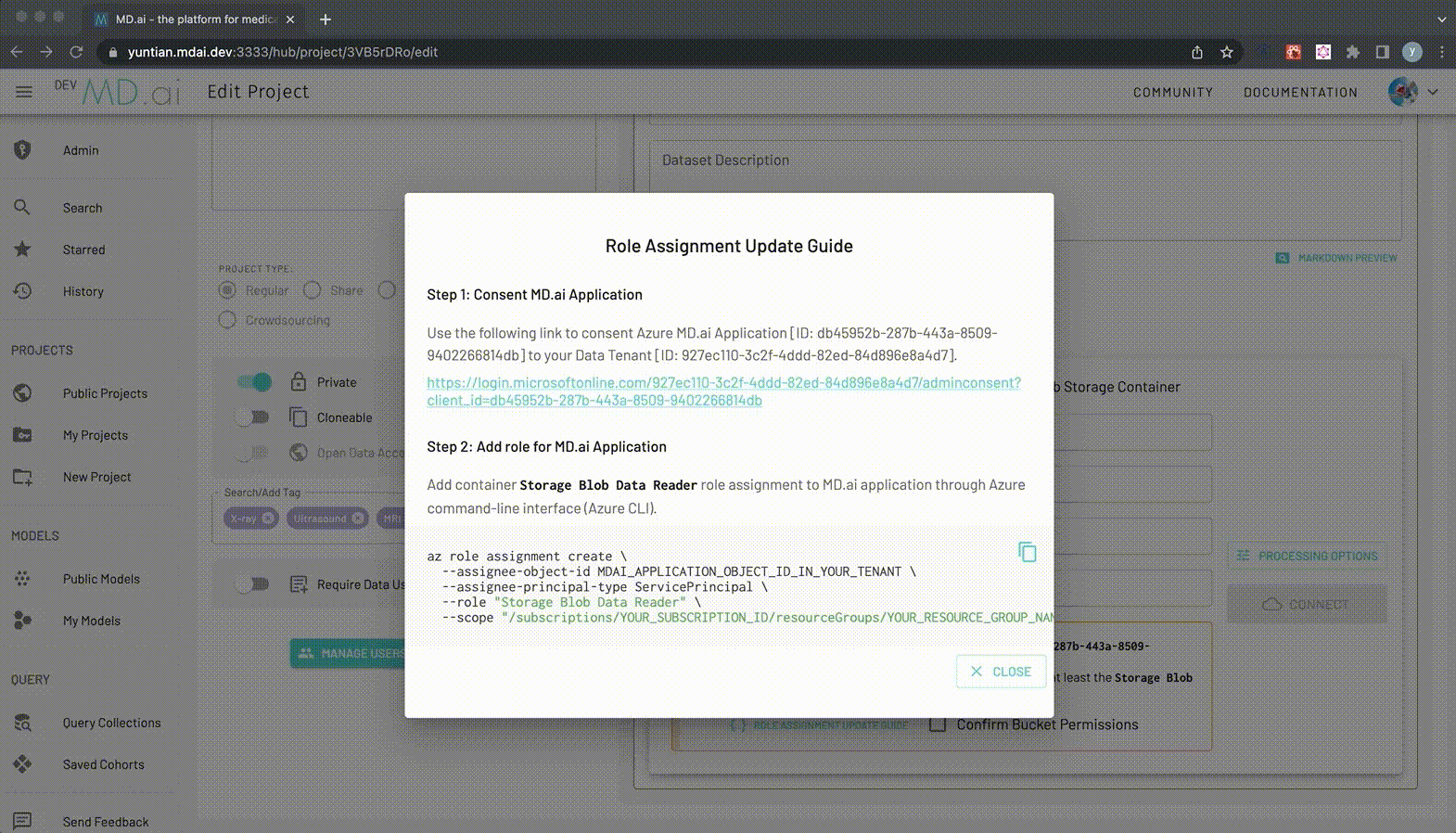This screenshot has height=833, width=1456.
Task: Open Send Feedback
Action: click(105, 822)
